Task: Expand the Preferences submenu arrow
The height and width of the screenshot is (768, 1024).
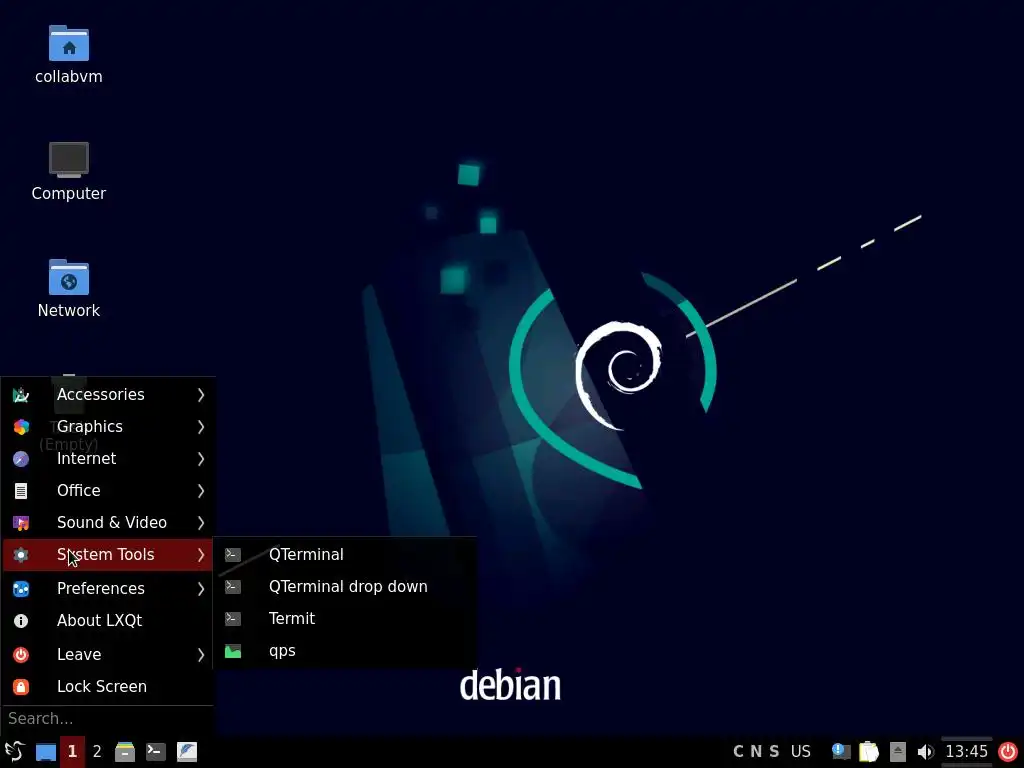Action: pyautogui.click(x=201, y=588)
